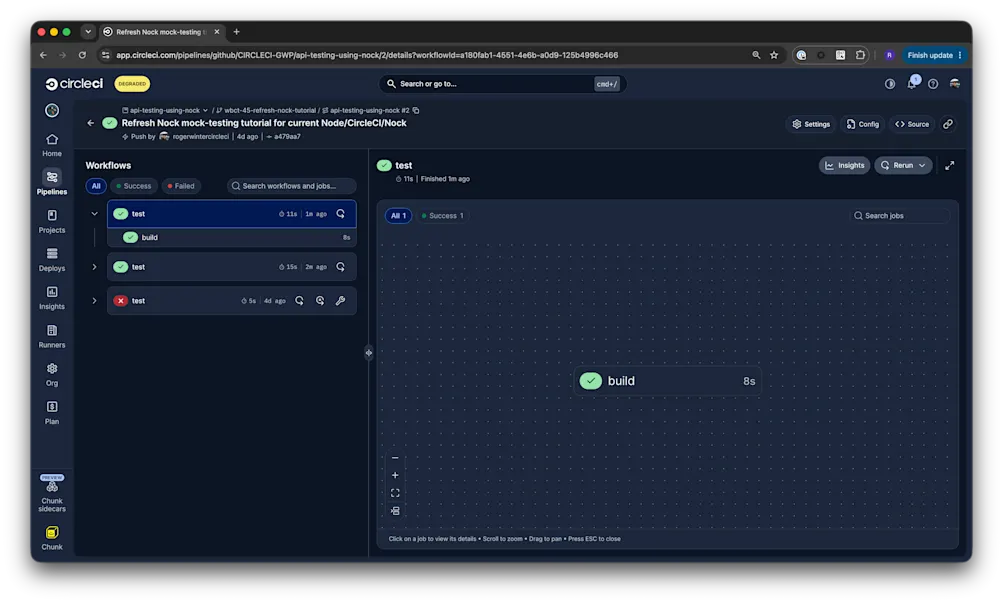Open the browser tab list chevron
The width and height of the screenshot is (1003, 603).
(x=88, y=31)
